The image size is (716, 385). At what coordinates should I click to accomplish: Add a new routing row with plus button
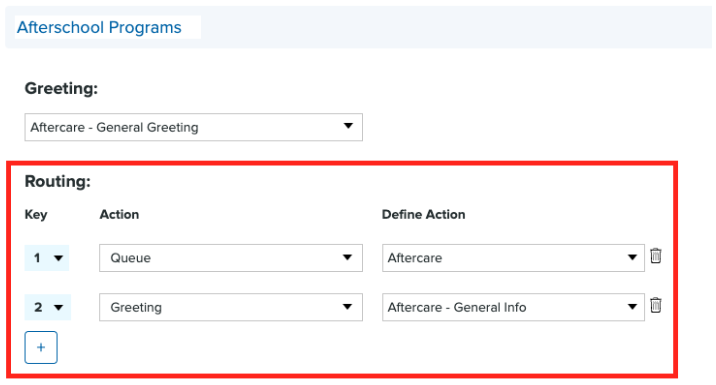tap(41, 348)
